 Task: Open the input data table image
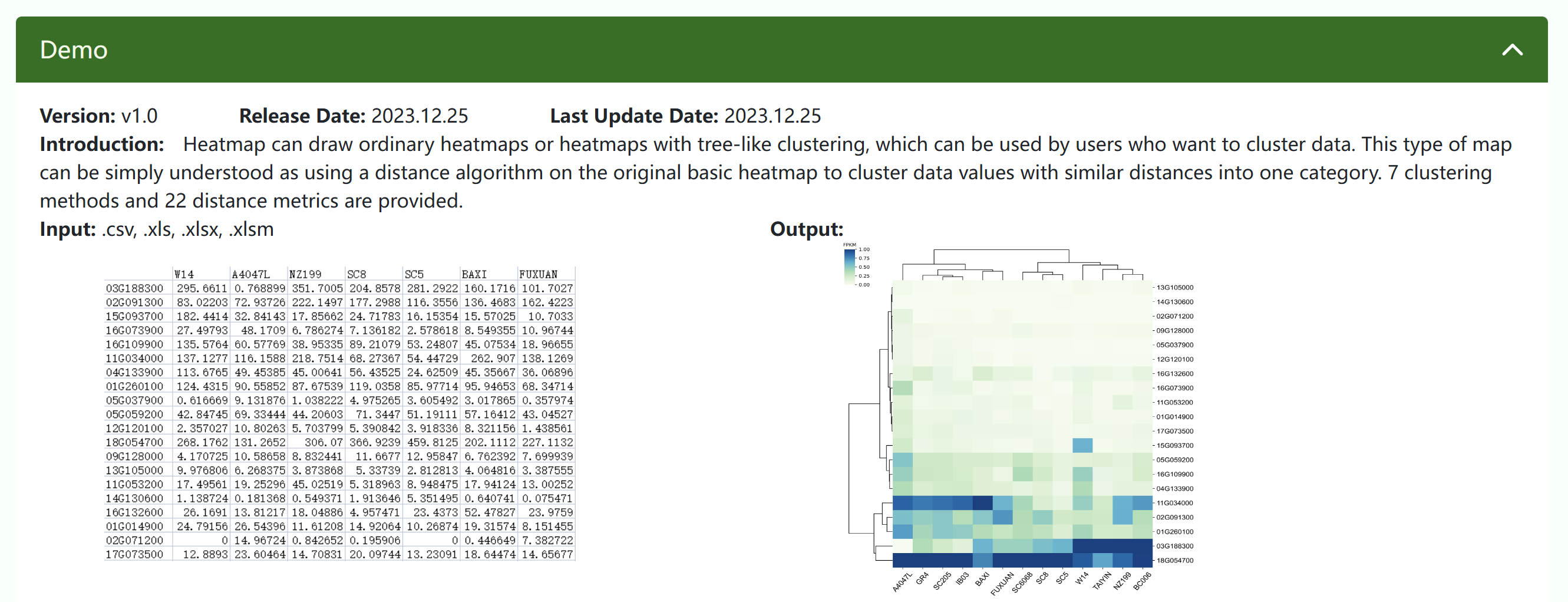point(339,414)
